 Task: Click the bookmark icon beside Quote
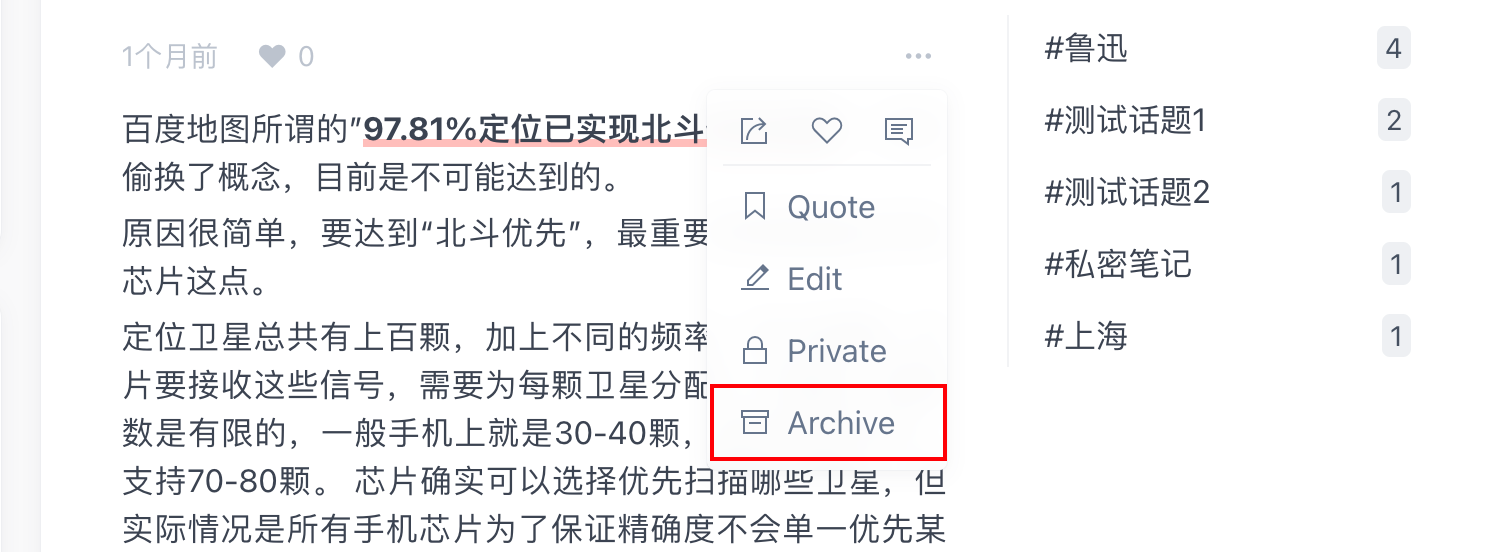[x=755, y=207]
